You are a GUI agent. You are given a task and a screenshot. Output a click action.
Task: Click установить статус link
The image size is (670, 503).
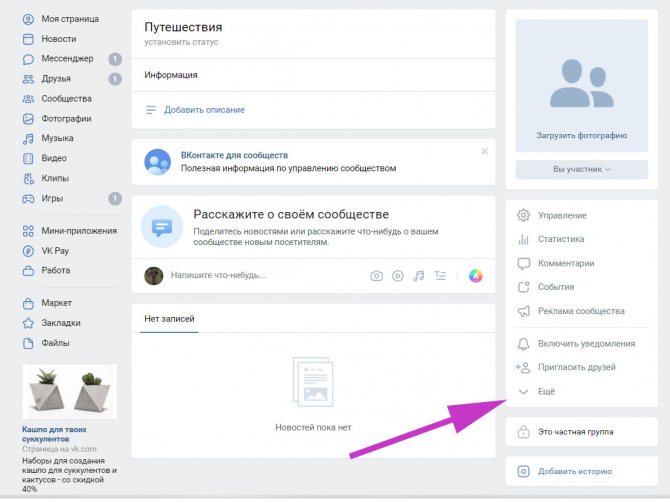coord(181,42)
